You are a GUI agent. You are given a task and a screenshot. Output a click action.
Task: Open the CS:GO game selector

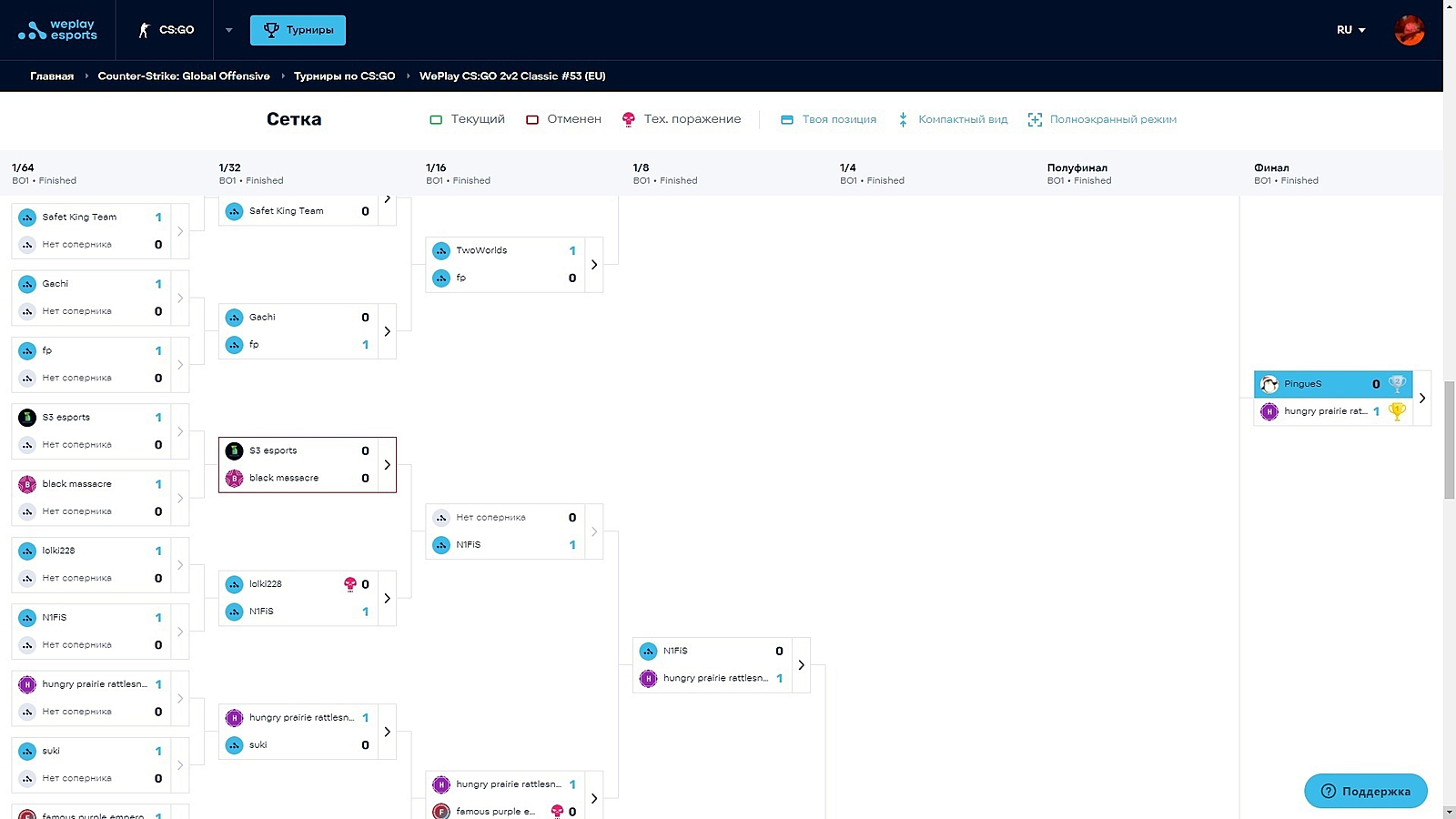coord(167,30)
